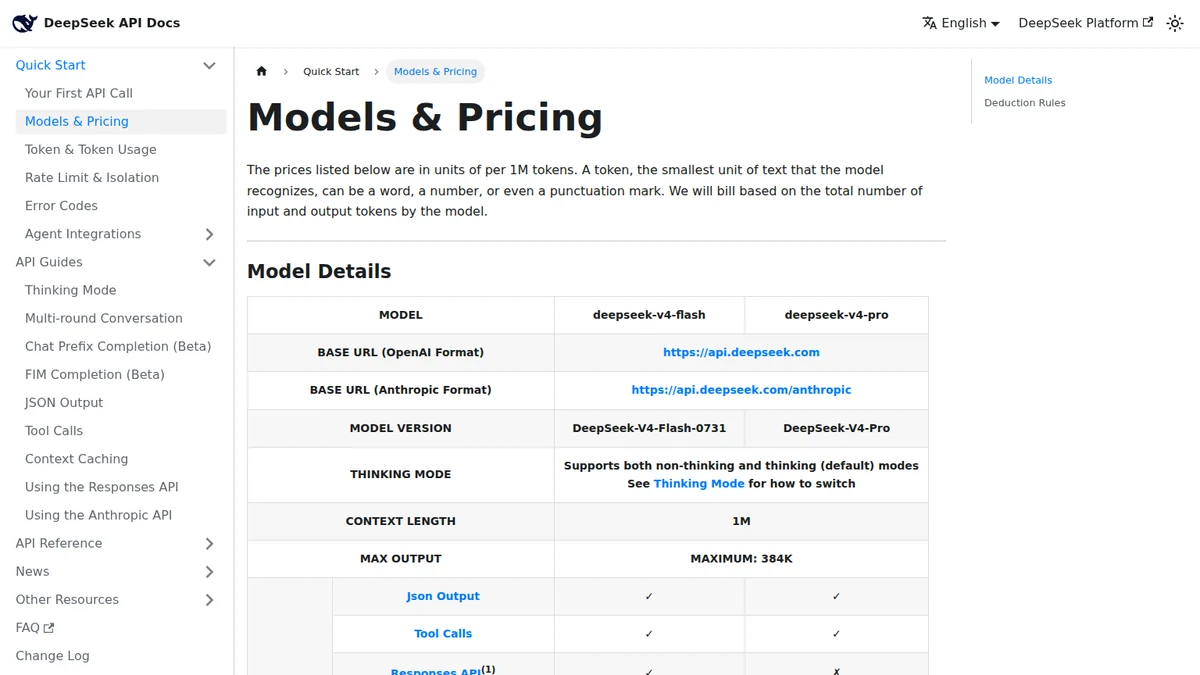Click the CONTEXT LENGTH row label
This screenshot has height=675, width=1200.
click(401, 521)
